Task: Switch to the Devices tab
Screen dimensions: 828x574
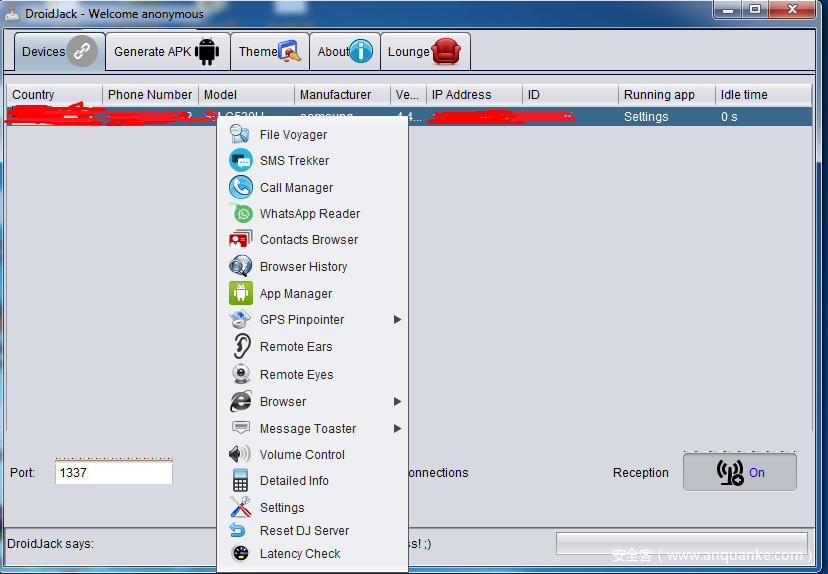Action: tap(60, 51)
